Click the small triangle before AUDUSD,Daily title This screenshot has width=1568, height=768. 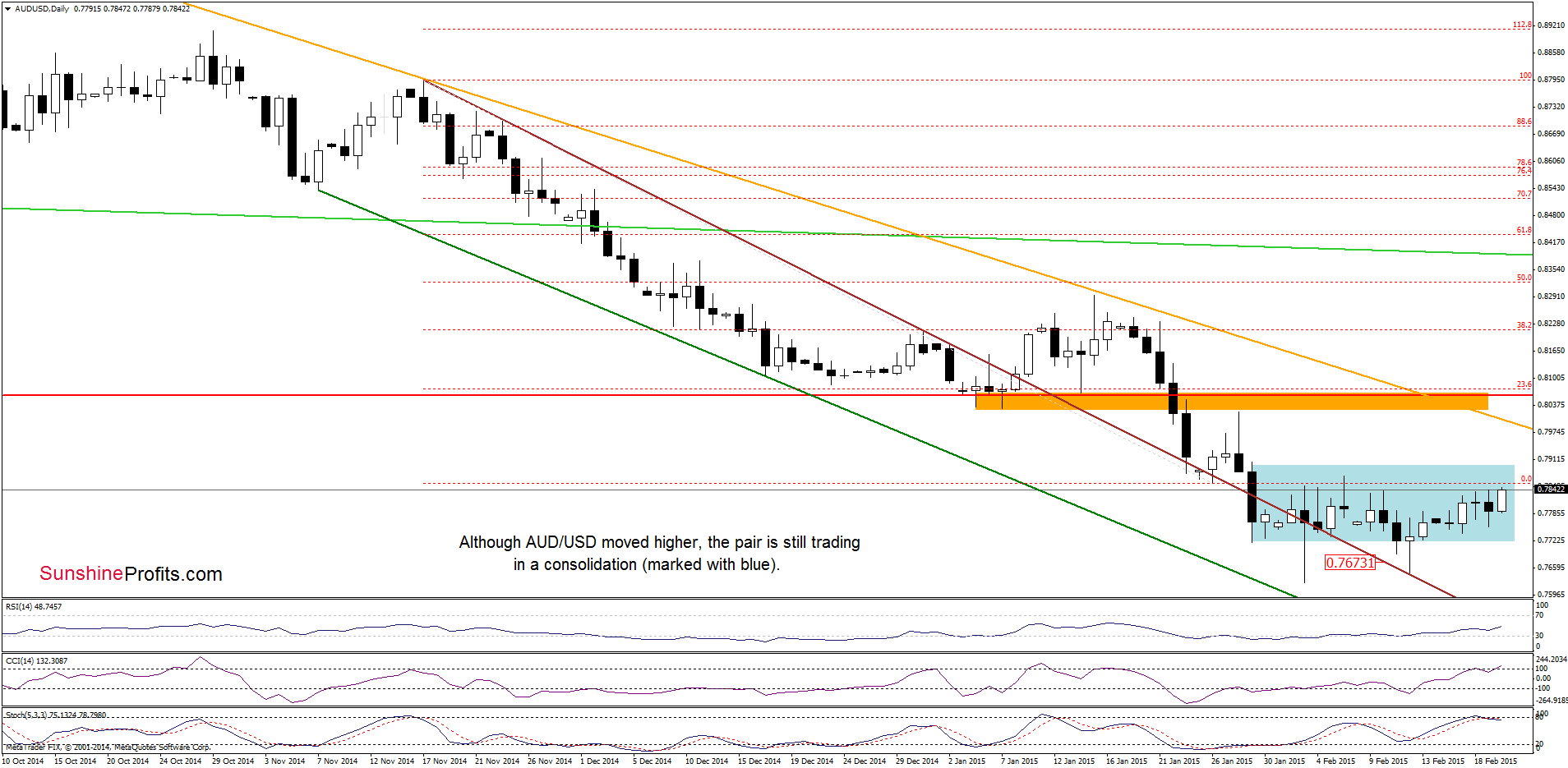8,8
